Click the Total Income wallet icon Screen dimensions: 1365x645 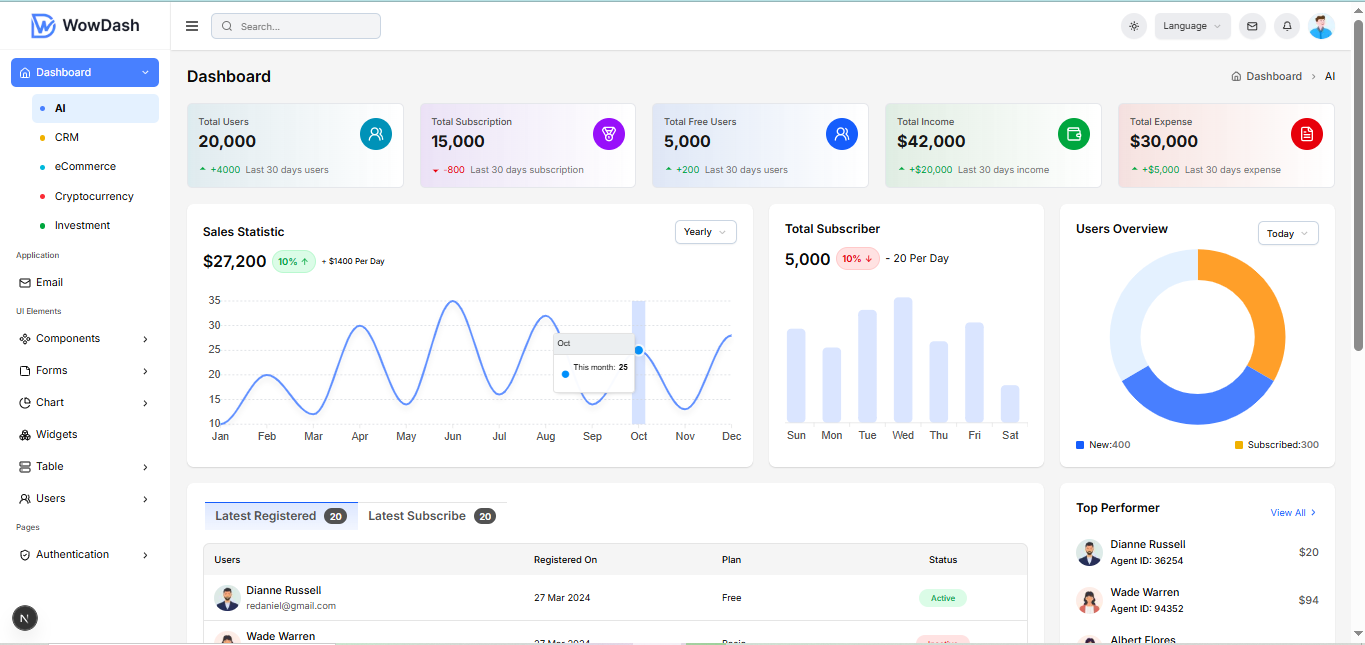(x=1074, y=134)
